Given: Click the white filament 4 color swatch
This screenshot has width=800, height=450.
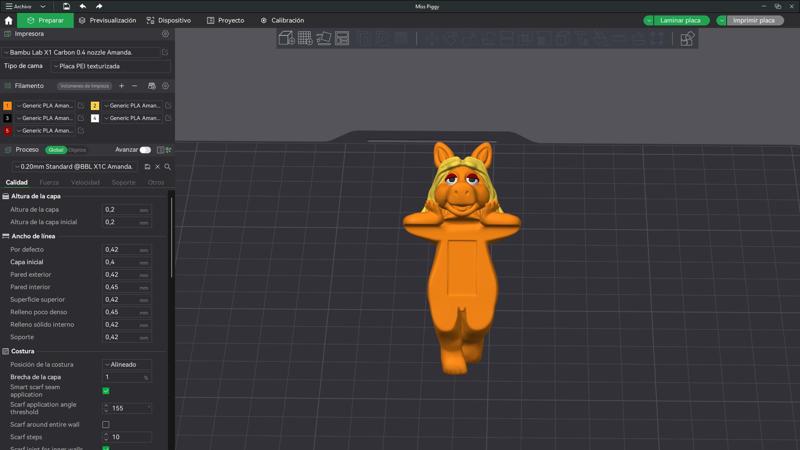Looking at the screenshot, I should 95,118.
